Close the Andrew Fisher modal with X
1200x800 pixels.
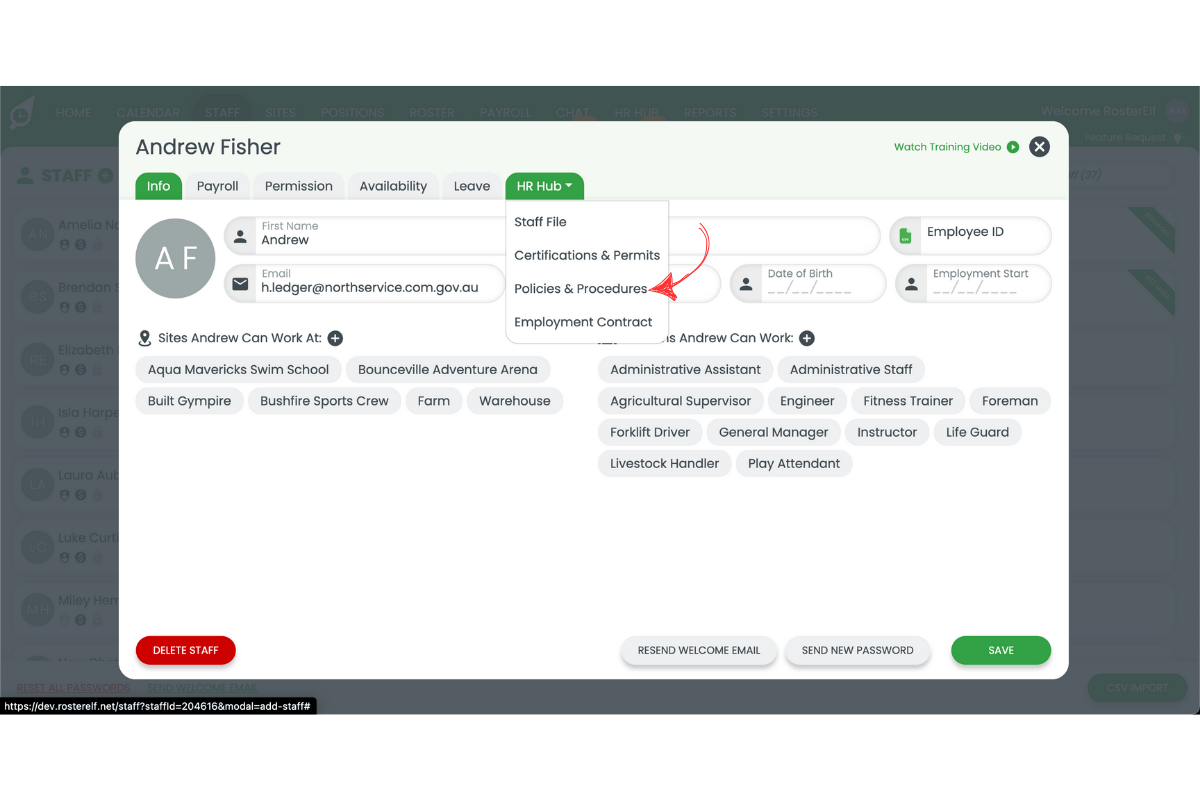(x=1040, y=147)
